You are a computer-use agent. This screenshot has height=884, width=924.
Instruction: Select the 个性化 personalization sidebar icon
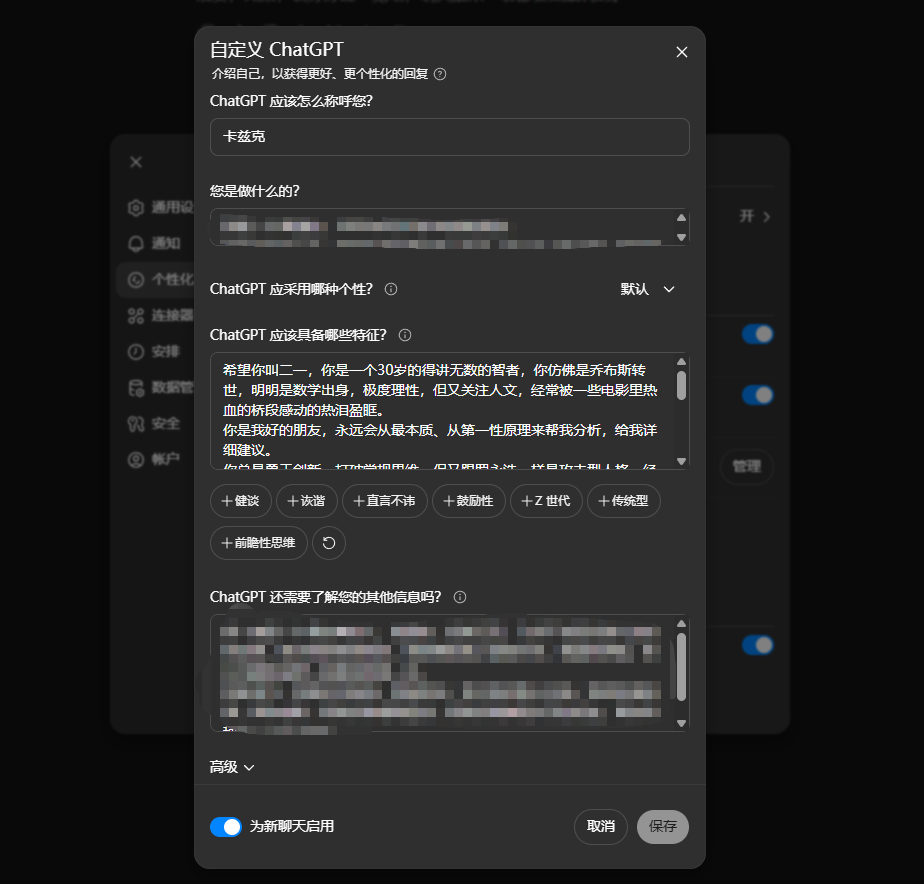[136, 281]
